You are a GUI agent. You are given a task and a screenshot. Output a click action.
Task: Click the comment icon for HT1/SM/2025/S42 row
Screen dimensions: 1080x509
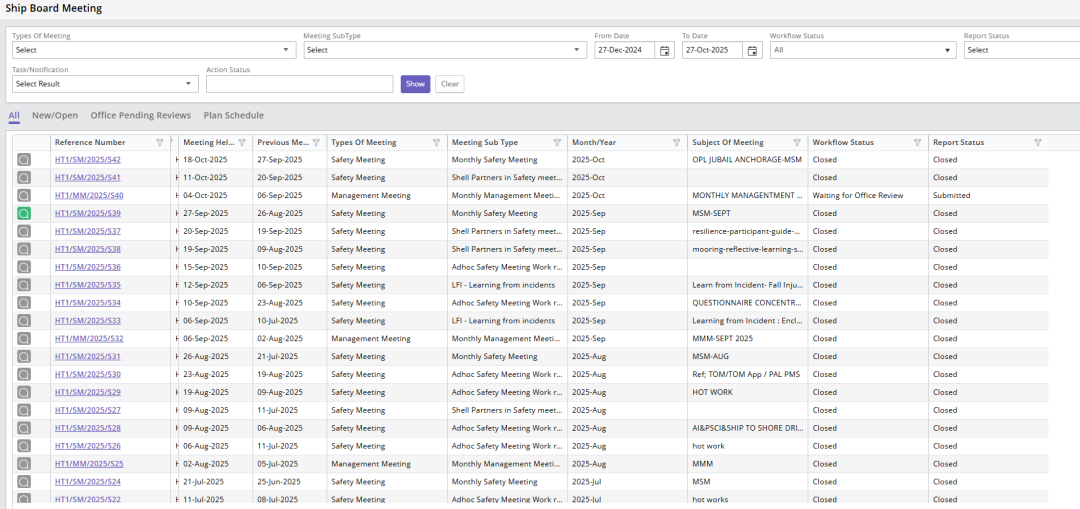(24, 160)
